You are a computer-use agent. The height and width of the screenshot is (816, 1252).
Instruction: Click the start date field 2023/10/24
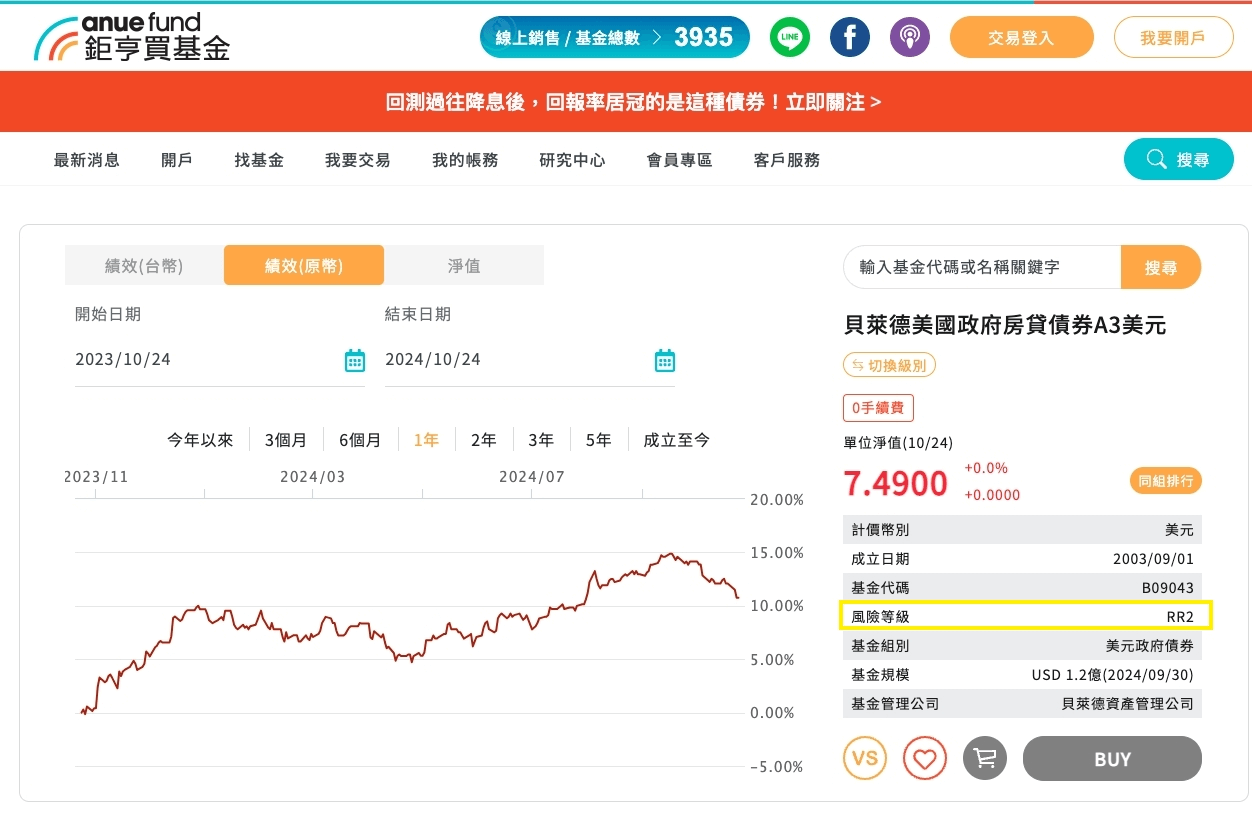click(220, 360)
